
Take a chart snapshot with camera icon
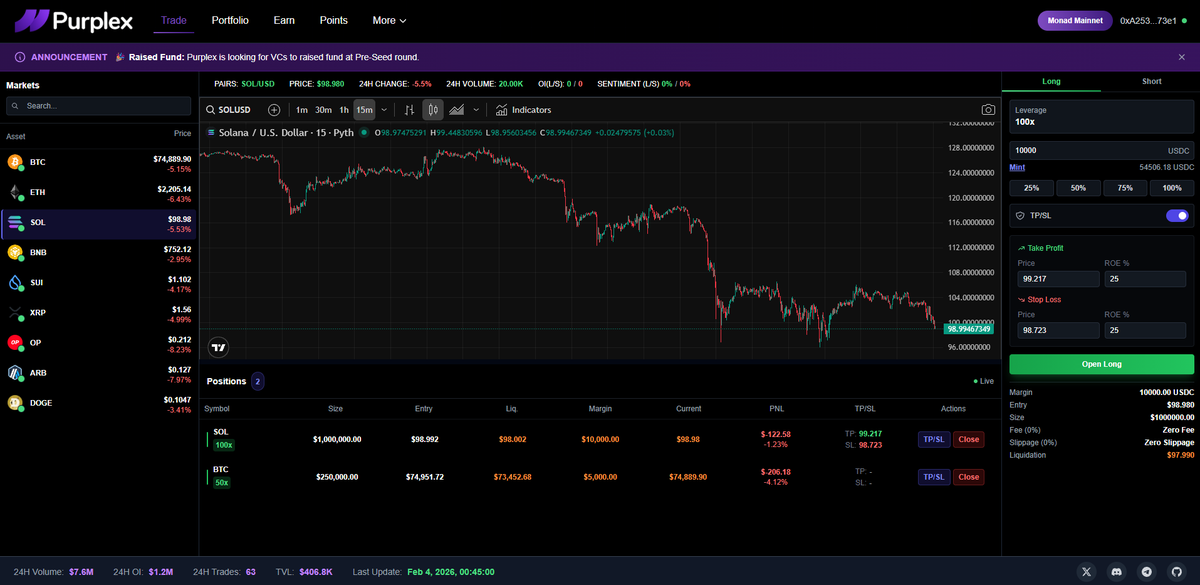click(x=988, y=110)
